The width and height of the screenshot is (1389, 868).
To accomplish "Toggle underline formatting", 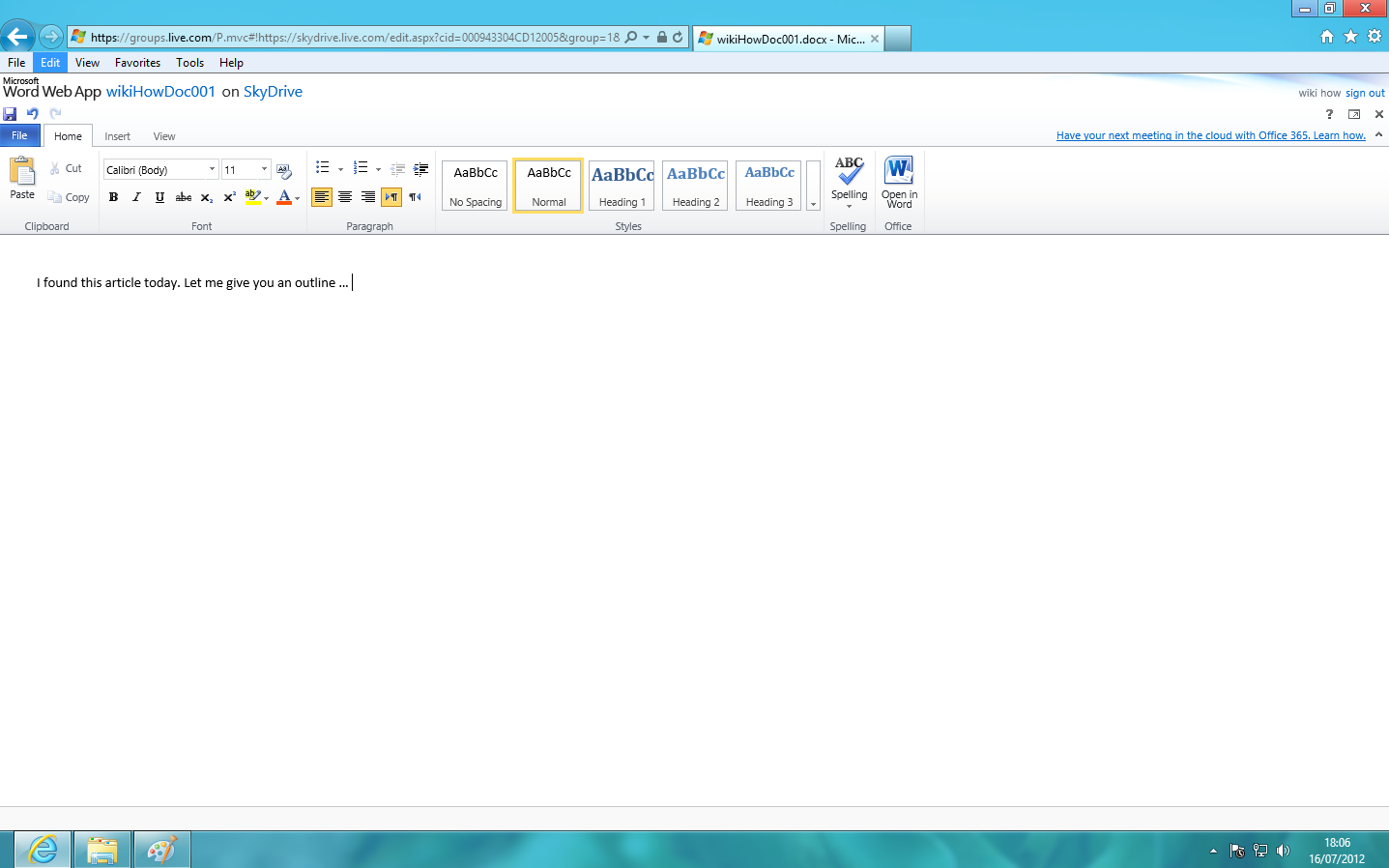I will point(159,197).
